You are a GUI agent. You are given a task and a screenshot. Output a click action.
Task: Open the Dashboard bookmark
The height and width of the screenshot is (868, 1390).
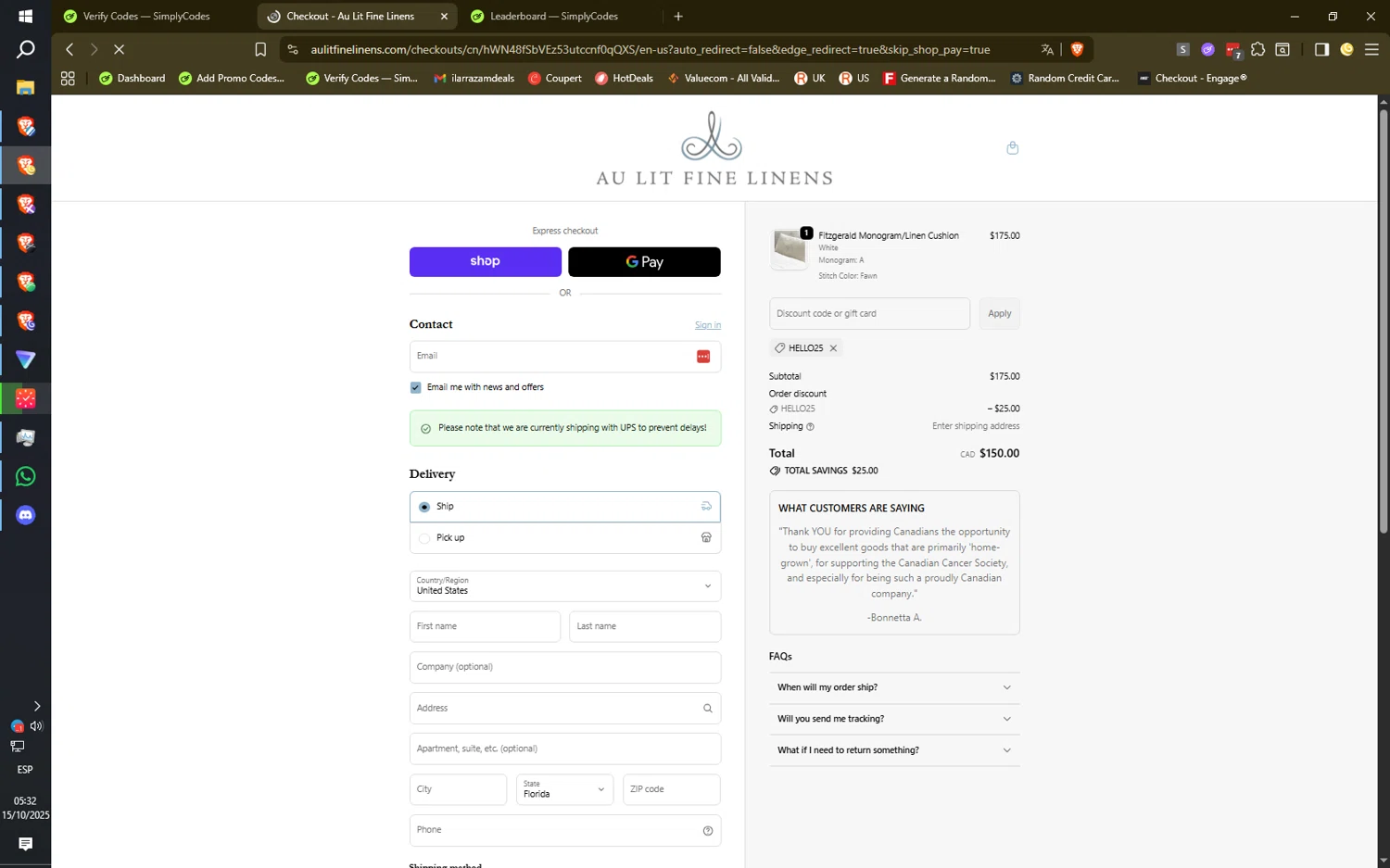tap(132, 79)
